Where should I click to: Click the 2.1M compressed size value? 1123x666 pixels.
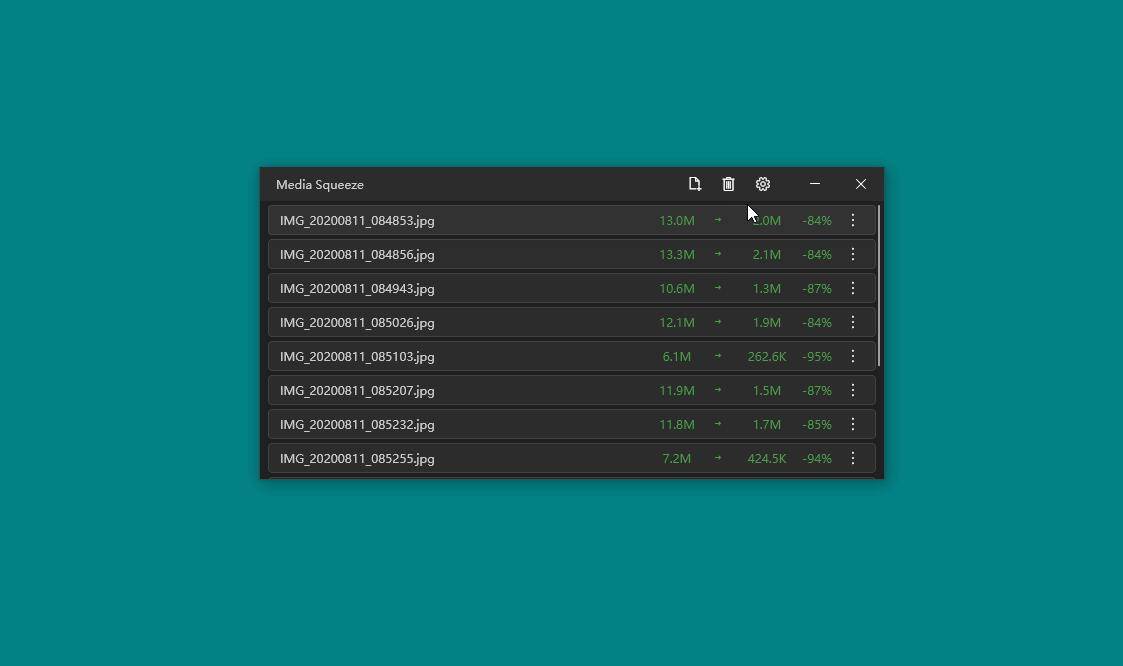point(767,255)
